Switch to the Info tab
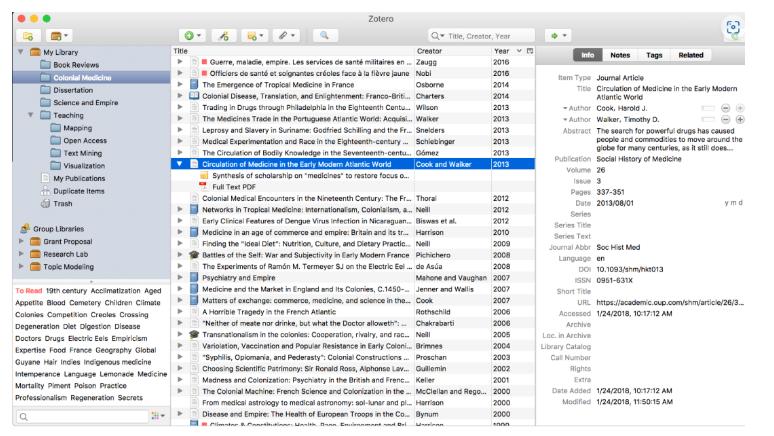The height and width of the screenshot is (436, 774). (x=587, y=55)
